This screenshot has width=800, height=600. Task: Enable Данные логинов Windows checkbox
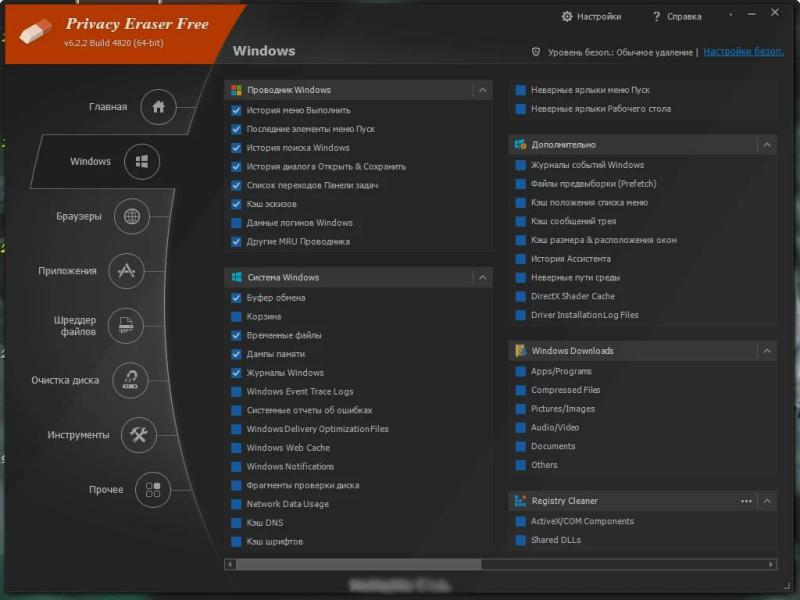click(x=236, y=223)
